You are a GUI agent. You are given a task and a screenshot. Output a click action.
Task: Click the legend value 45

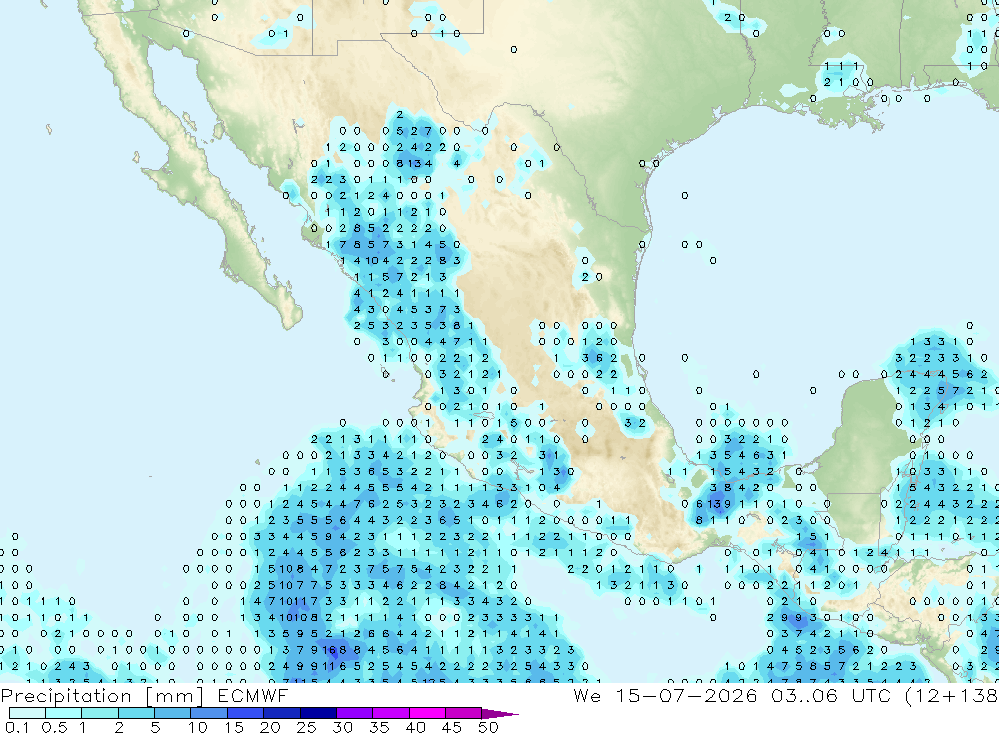(x=452, y=727)
